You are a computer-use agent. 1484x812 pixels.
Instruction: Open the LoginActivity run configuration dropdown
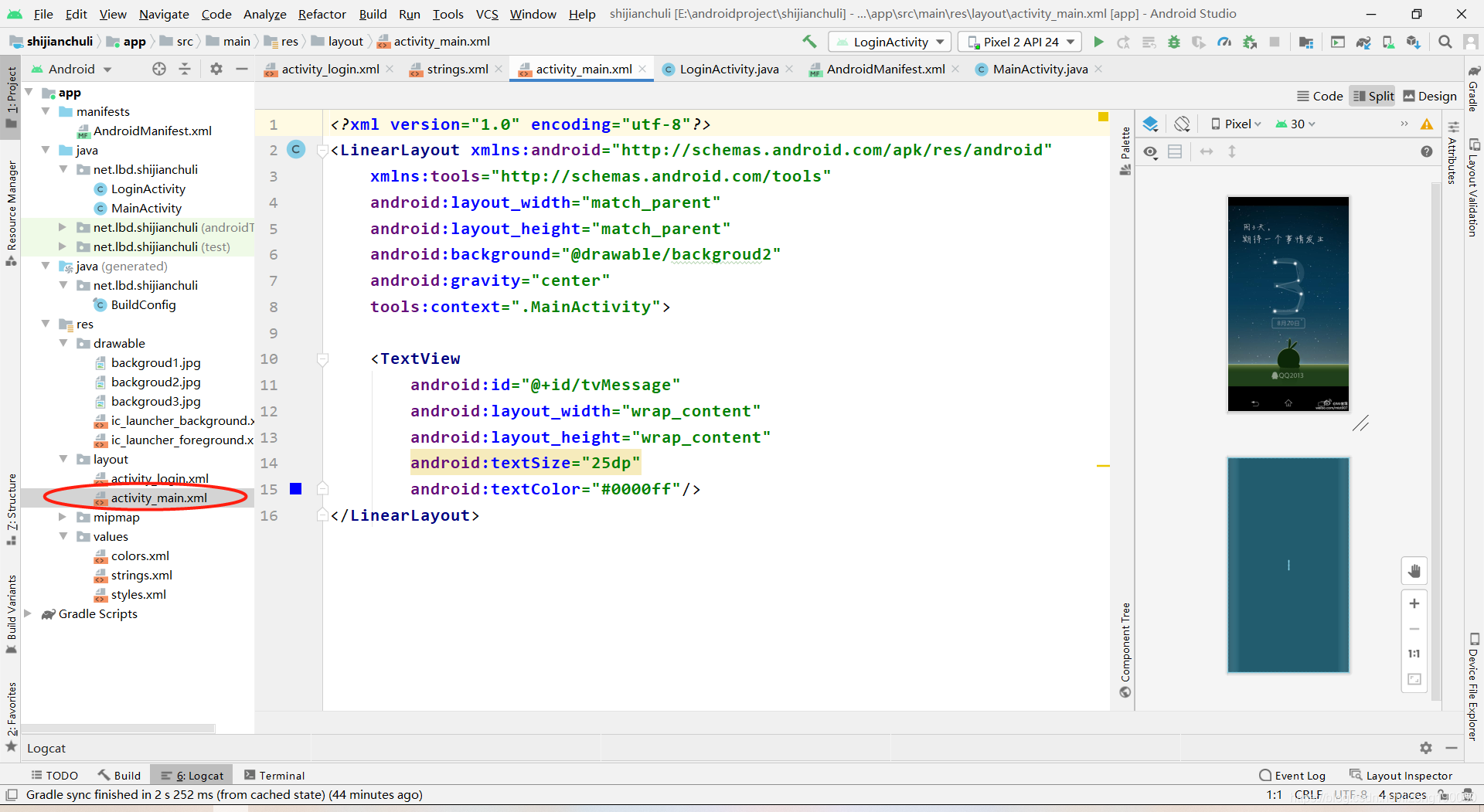click(x=890, y=42)
